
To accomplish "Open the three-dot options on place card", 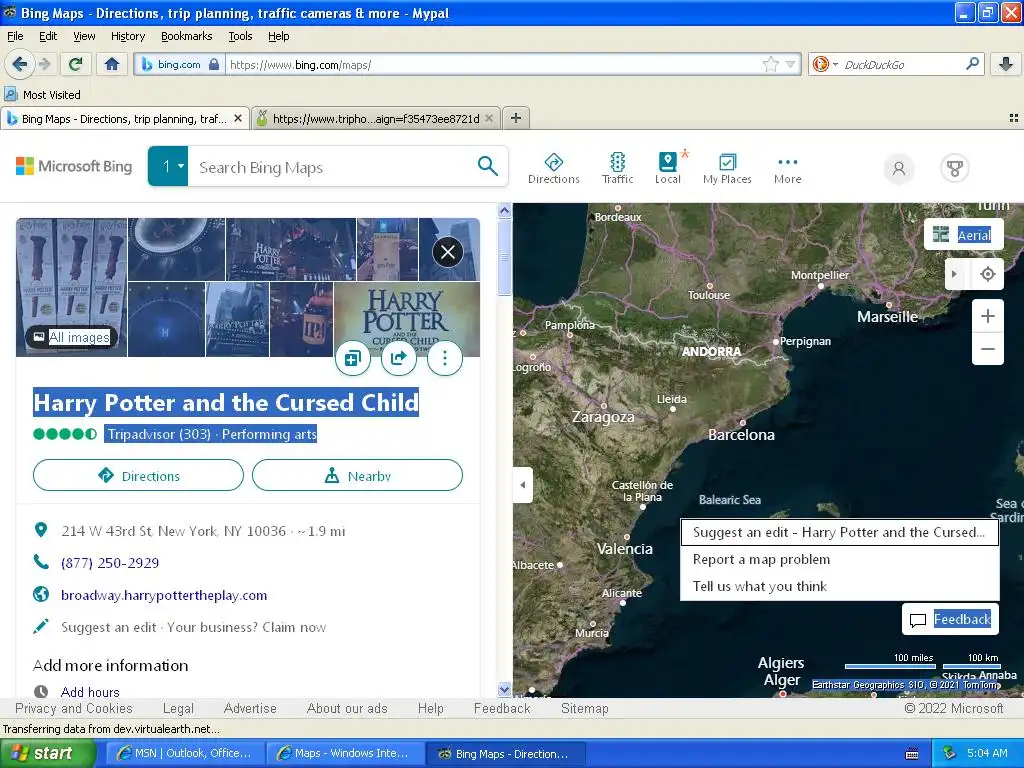I will pos(445,358).
